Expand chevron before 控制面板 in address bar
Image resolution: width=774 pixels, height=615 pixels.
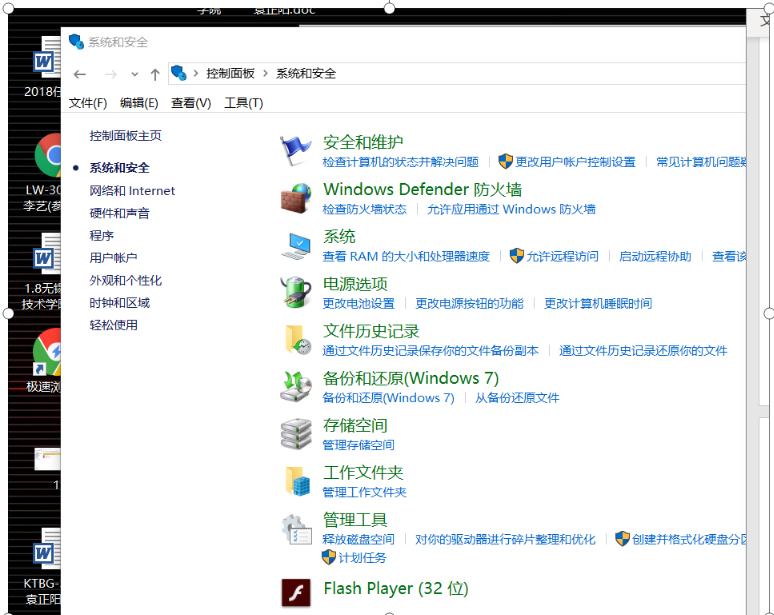click(x=196, y=74)
